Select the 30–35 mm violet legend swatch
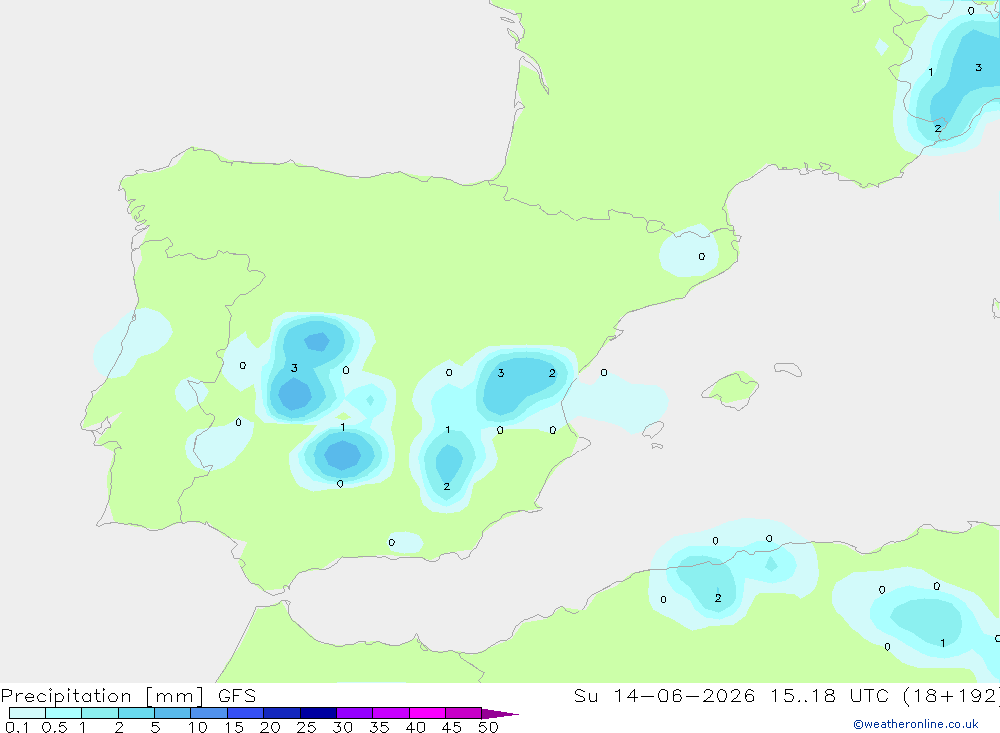This screenshot has width=1000, height=733. point(355,713)
